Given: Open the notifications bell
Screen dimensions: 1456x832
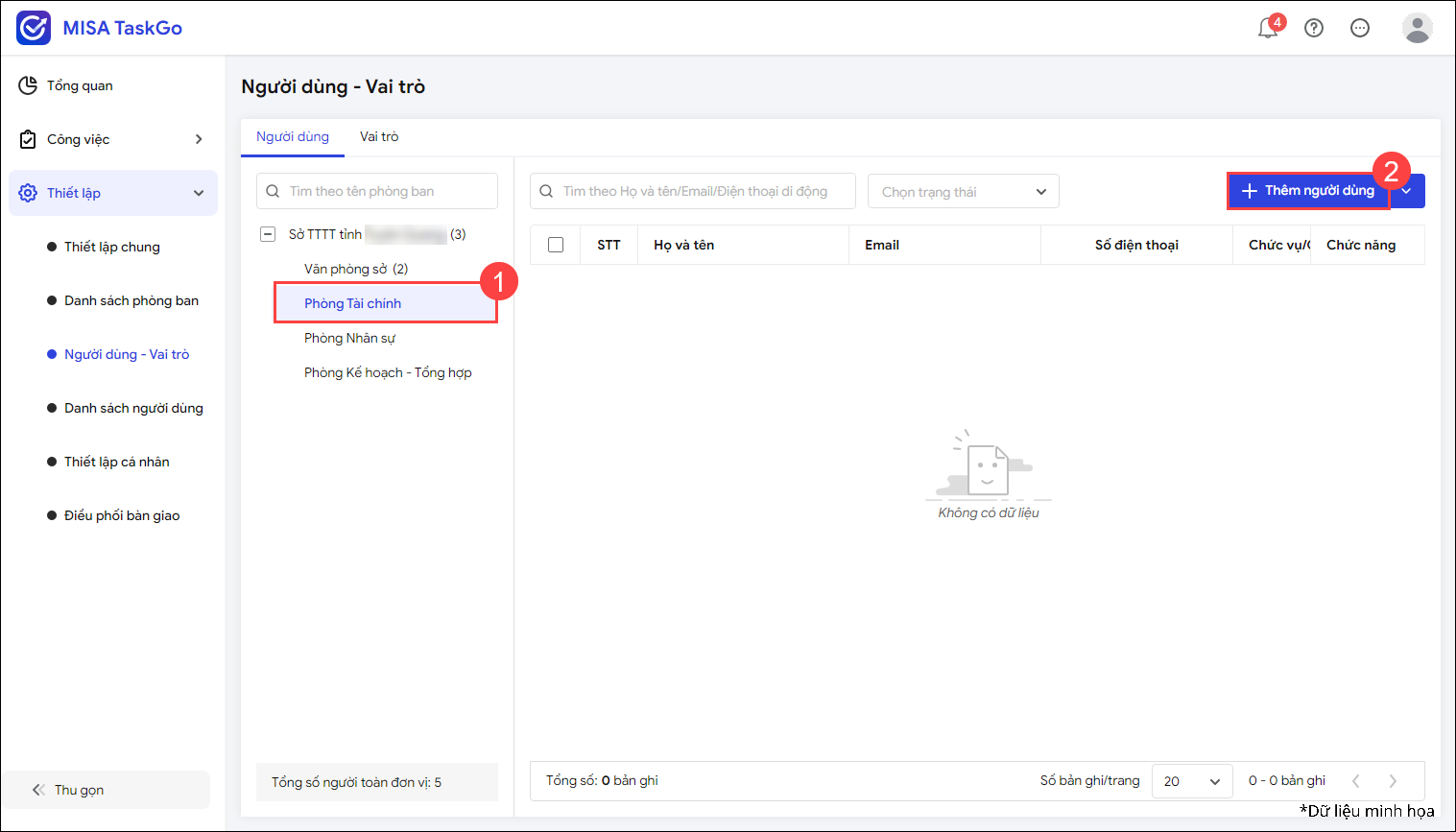Looking at the screenshot, I should click(1268, 28).
